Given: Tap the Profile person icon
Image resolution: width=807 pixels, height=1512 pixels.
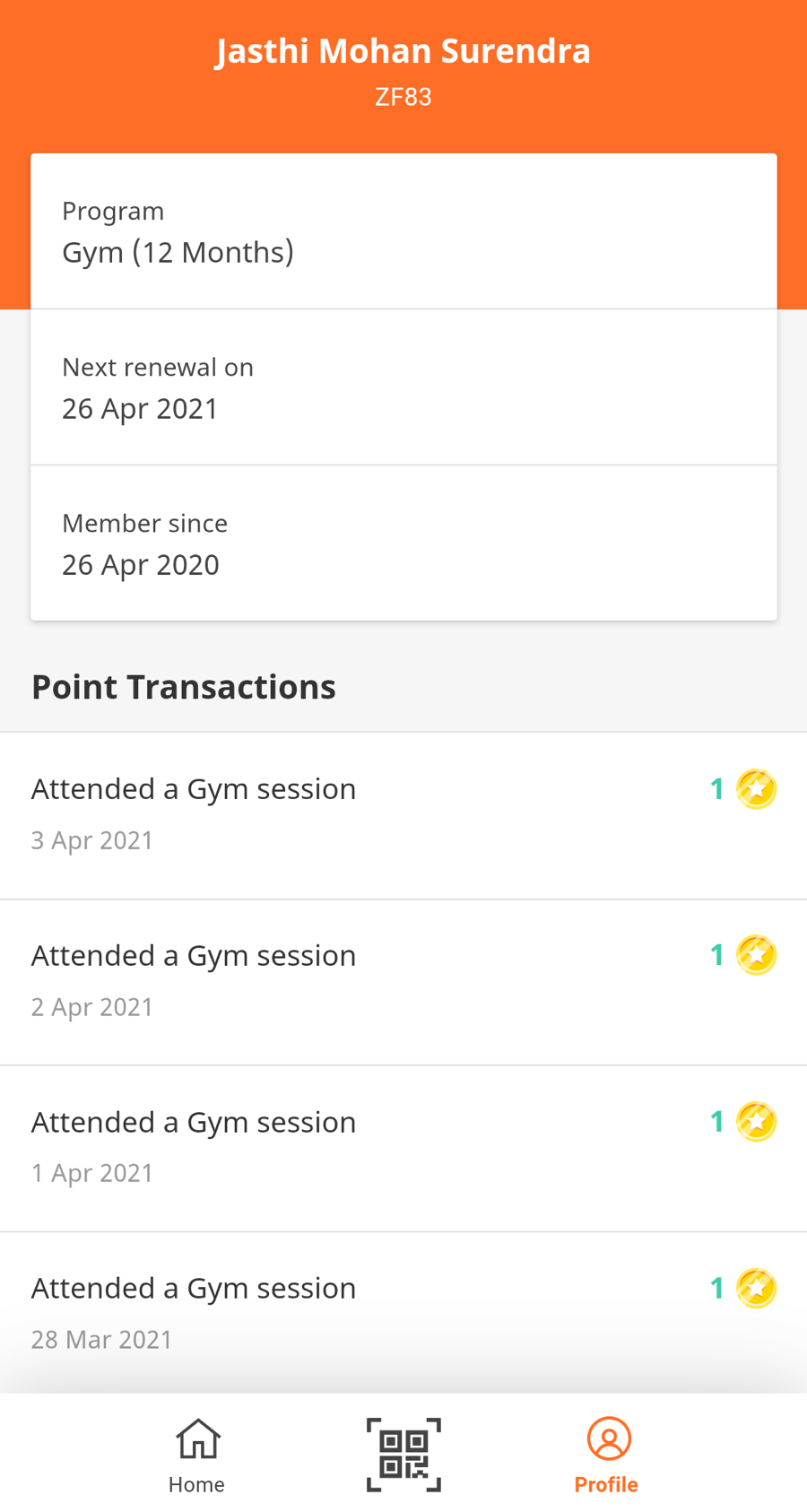Looking at the screenshot, I should point(609,1438).
